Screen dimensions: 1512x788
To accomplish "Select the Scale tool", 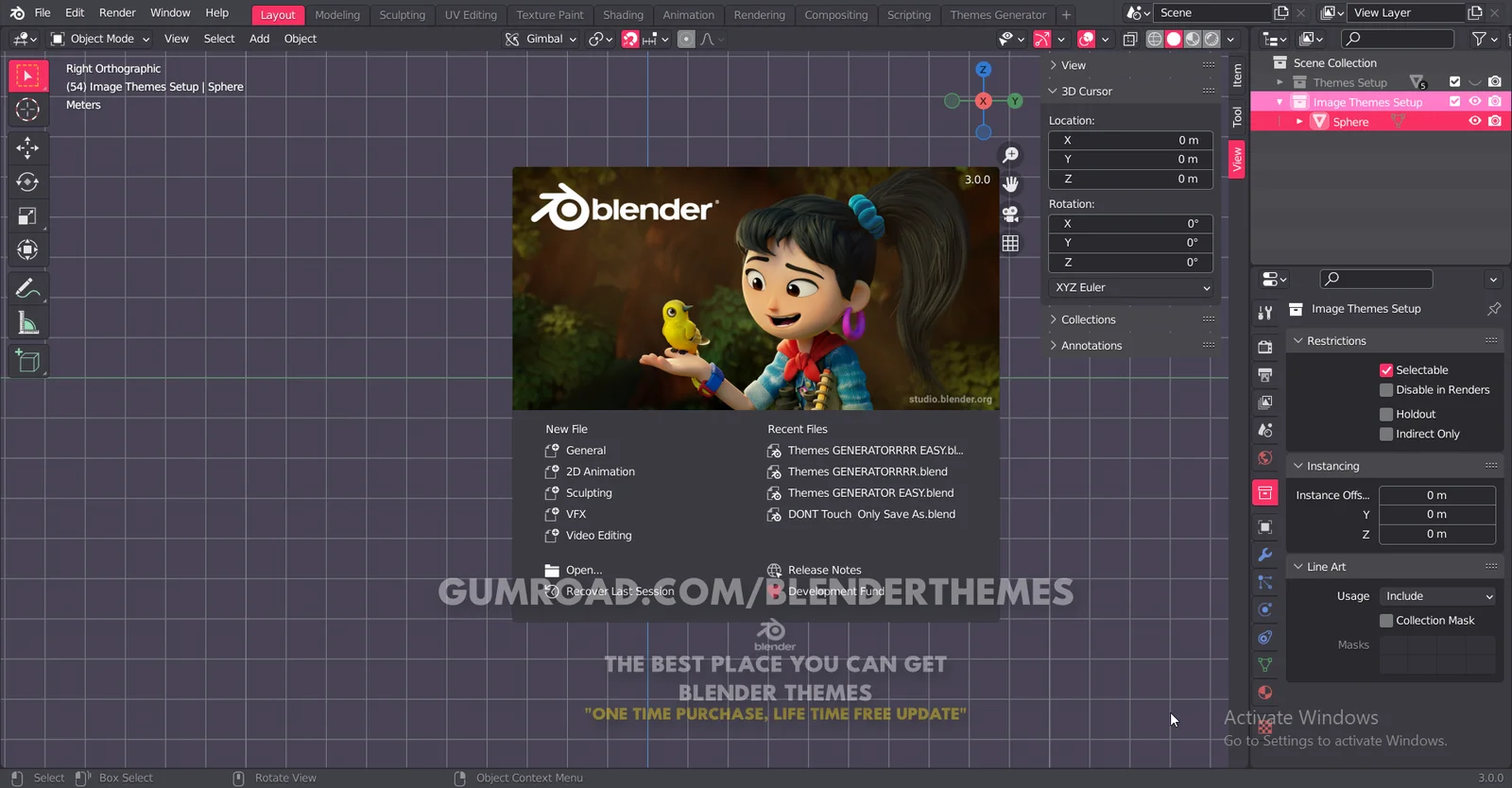I will [x=27, y=215].
